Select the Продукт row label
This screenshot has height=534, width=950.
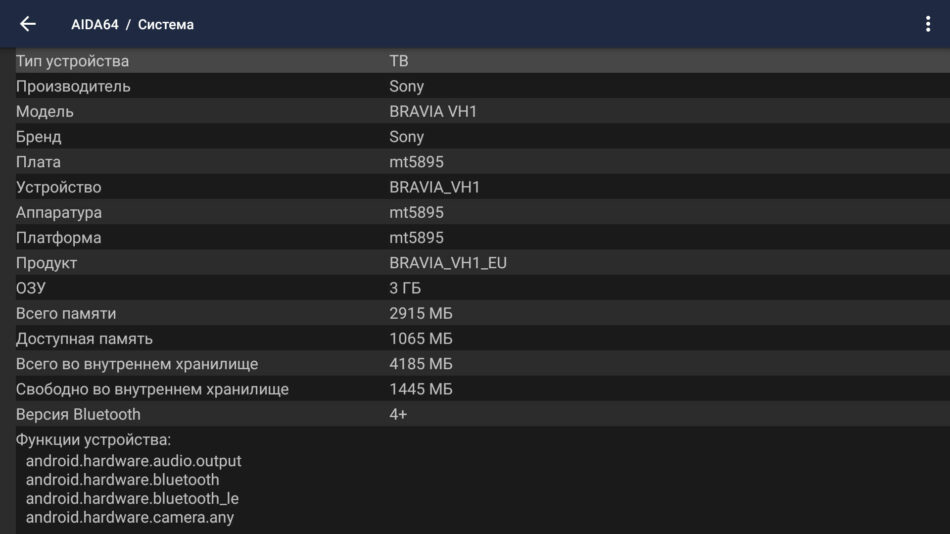47,263
